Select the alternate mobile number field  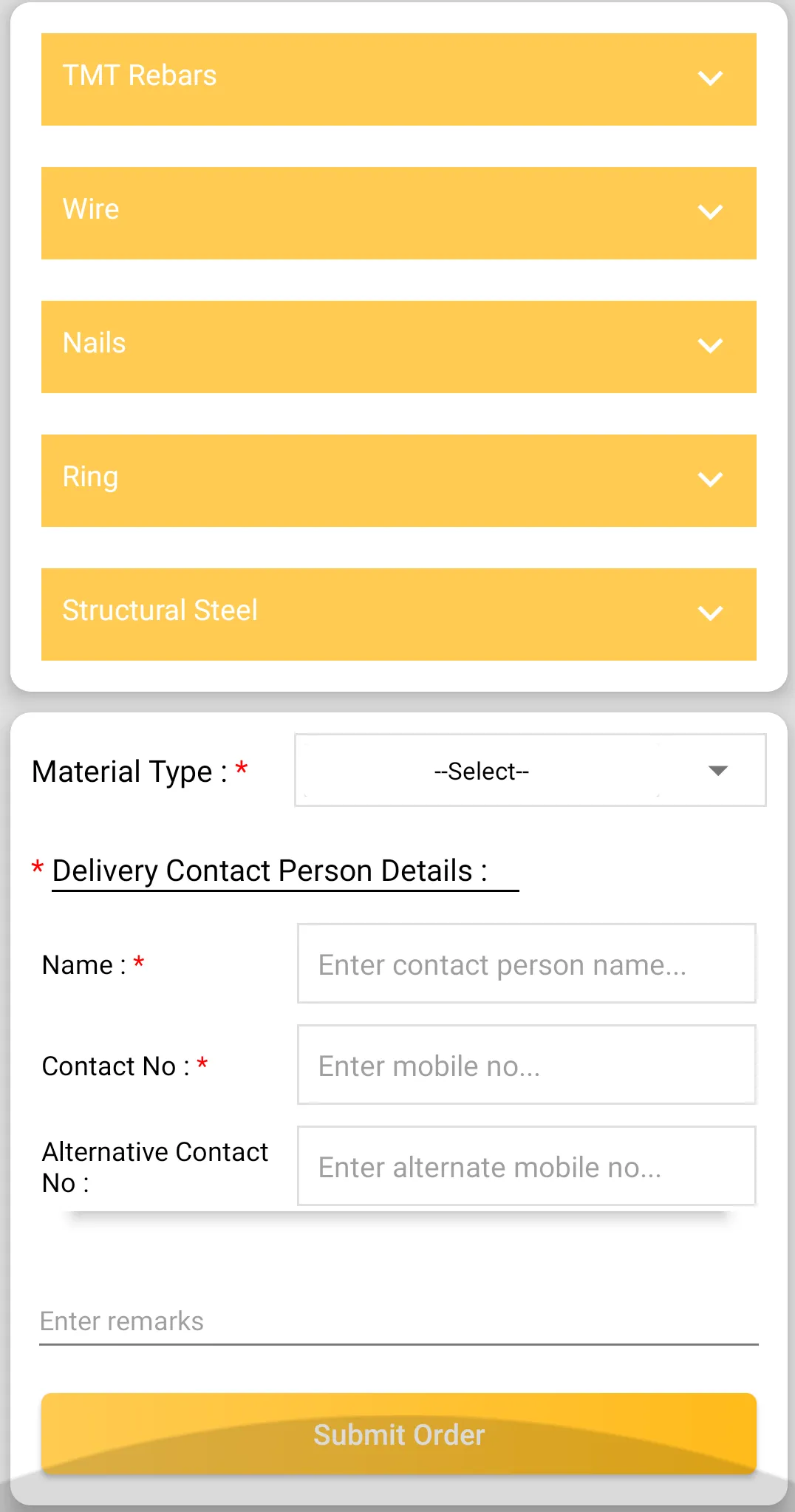pyautogui.click(x=526, y=1166)
